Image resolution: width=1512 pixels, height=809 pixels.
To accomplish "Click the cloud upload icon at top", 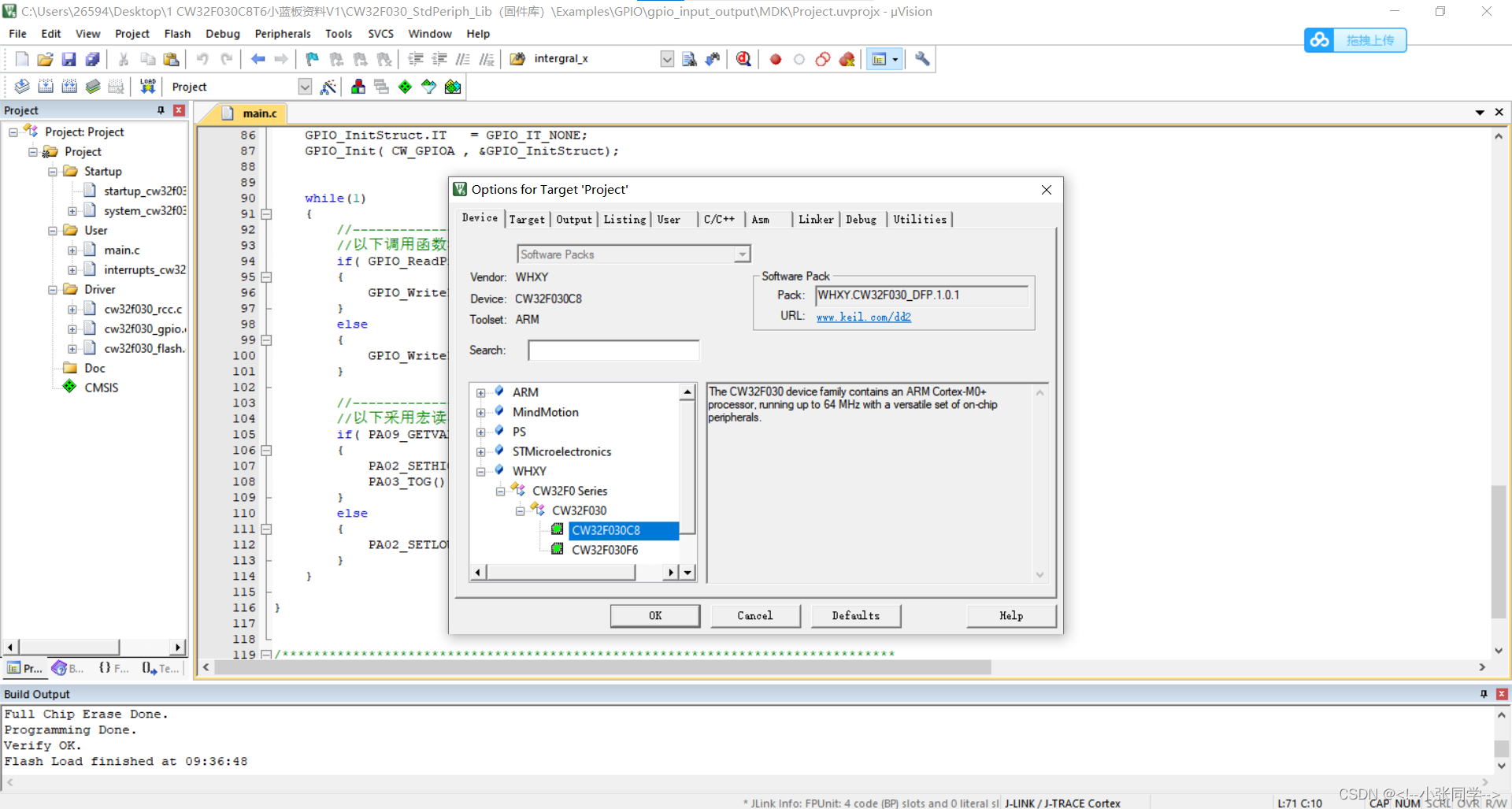I will click(x=1320, y=39).
